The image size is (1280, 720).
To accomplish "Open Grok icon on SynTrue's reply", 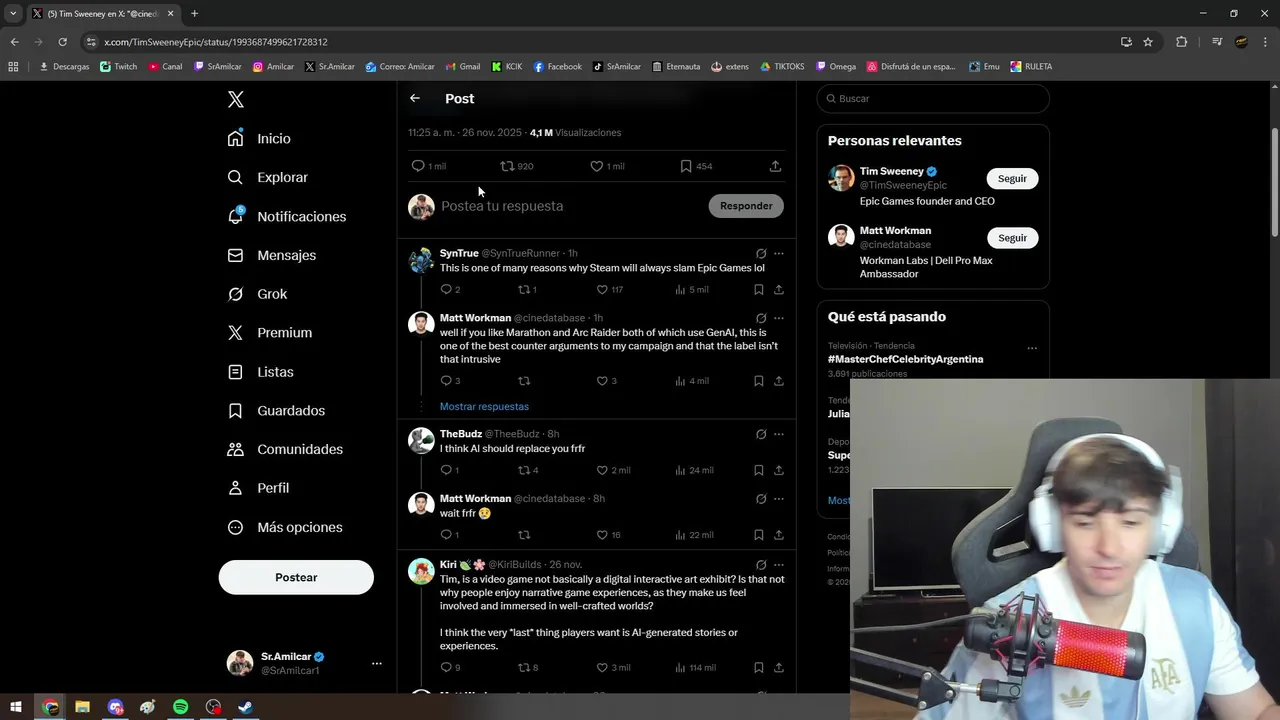I will [761, 254].
